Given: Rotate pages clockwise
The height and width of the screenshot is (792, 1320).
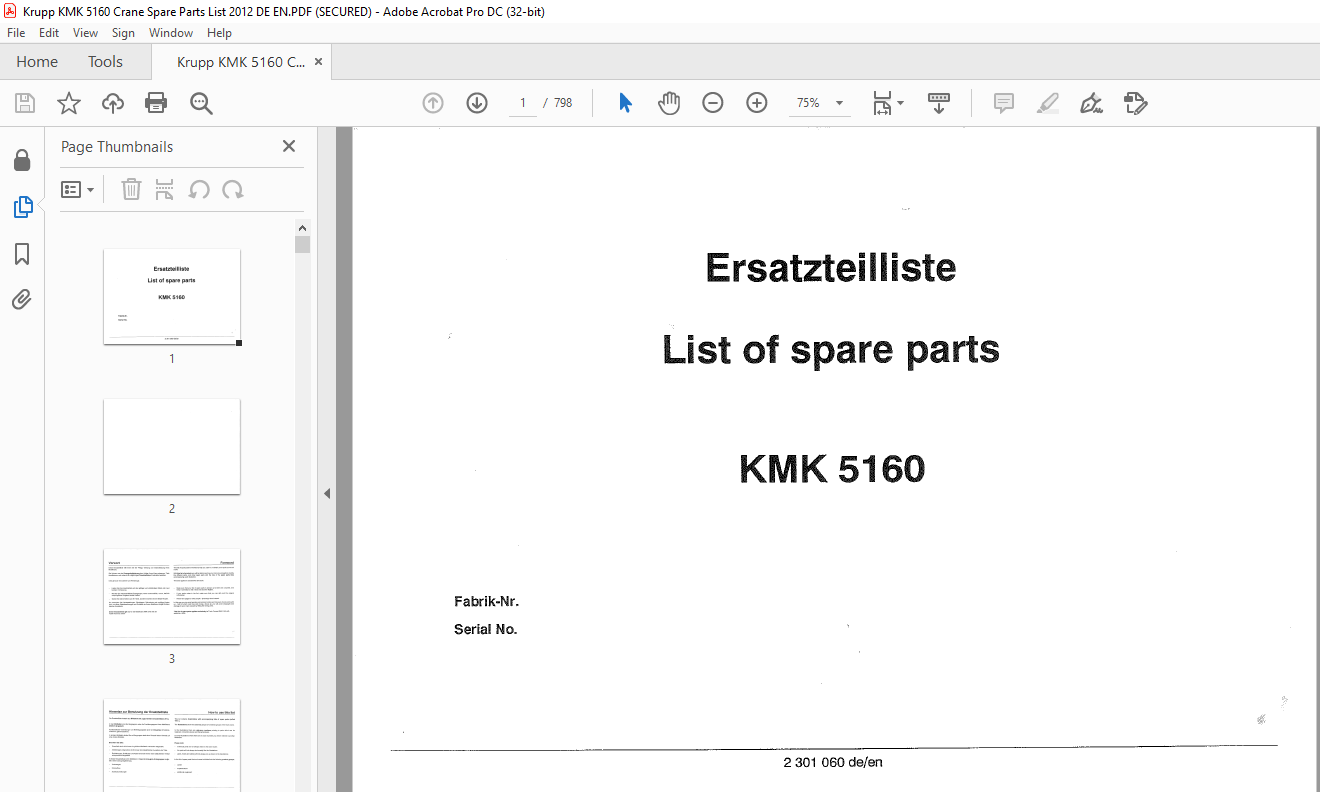Looking at the screenshot, I should [233, 189].
